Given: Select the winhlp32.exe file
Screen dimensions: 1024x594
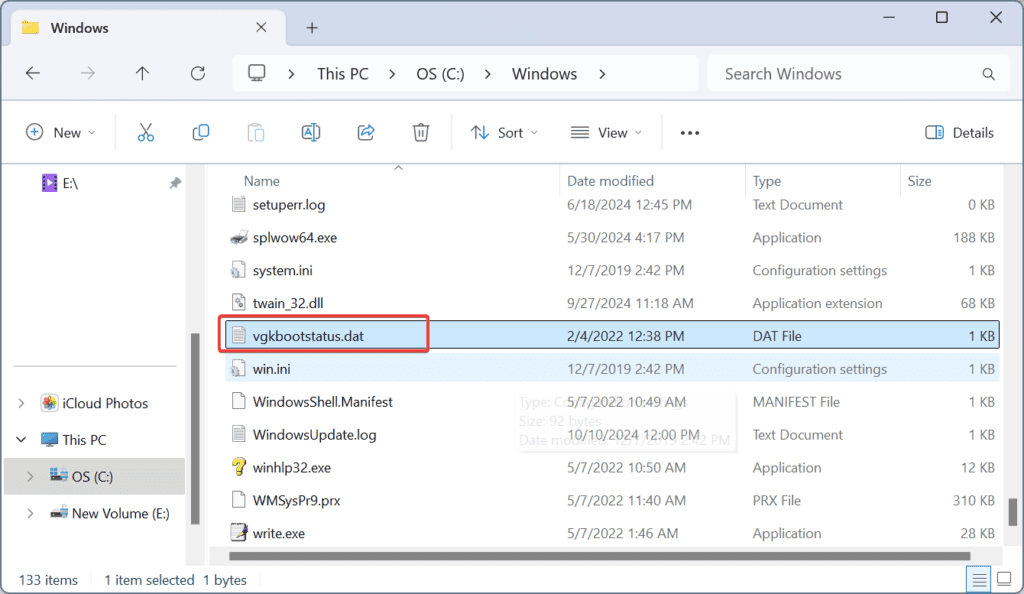Looking at the screenshot, I should coord(612,467).
